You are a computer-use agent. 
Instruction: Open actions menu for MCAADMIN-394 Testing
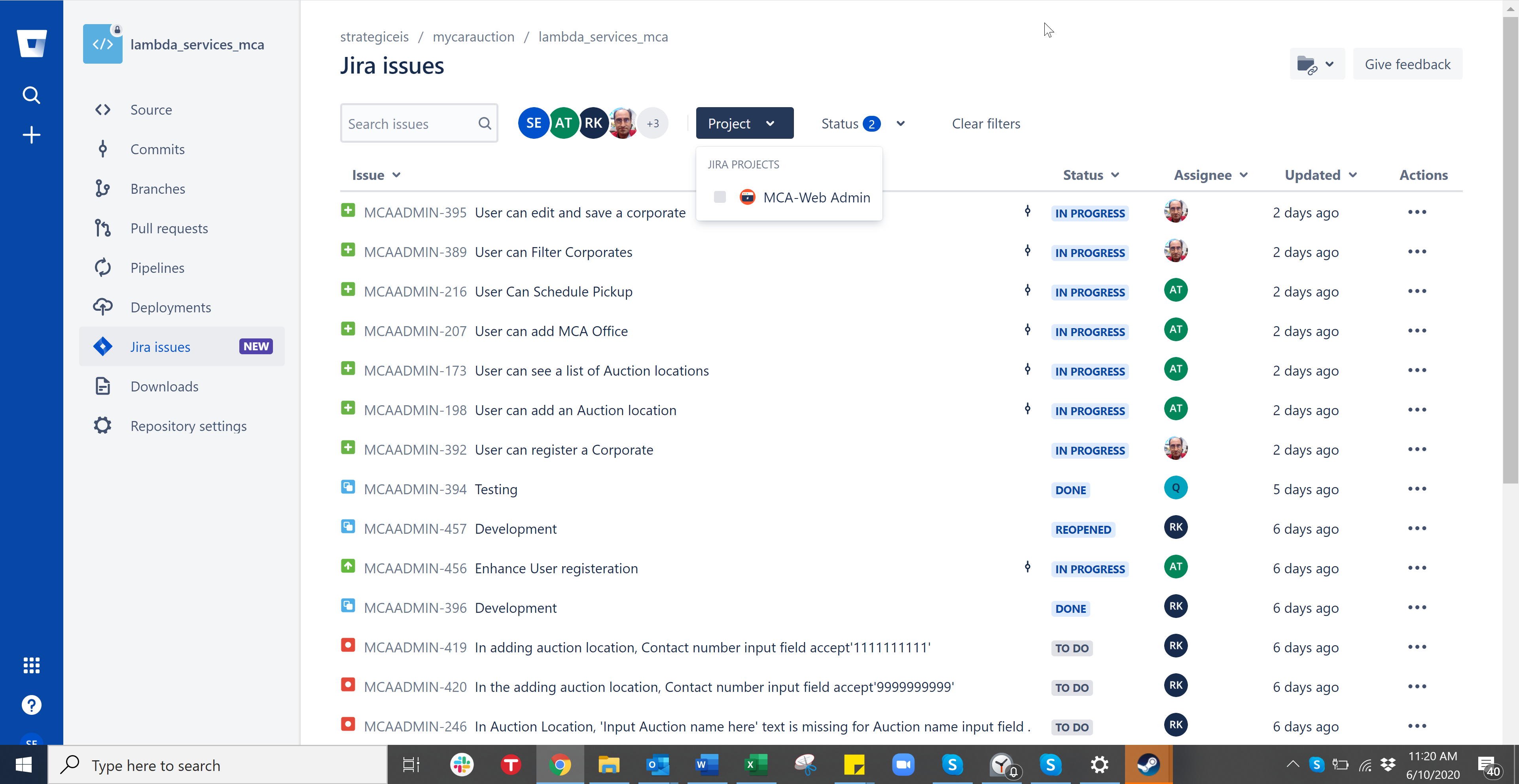coord(1417,489)
